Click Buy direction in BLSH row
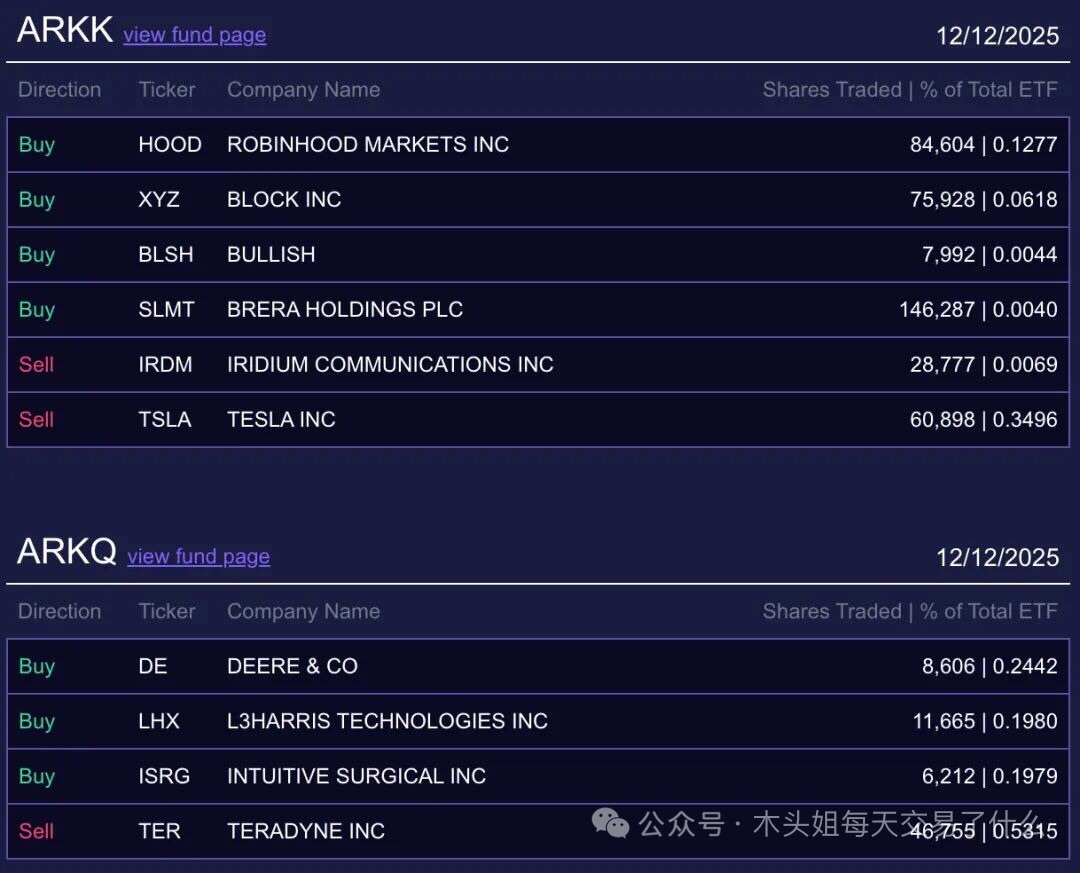 pyautogui.click(x=37, y=255)
